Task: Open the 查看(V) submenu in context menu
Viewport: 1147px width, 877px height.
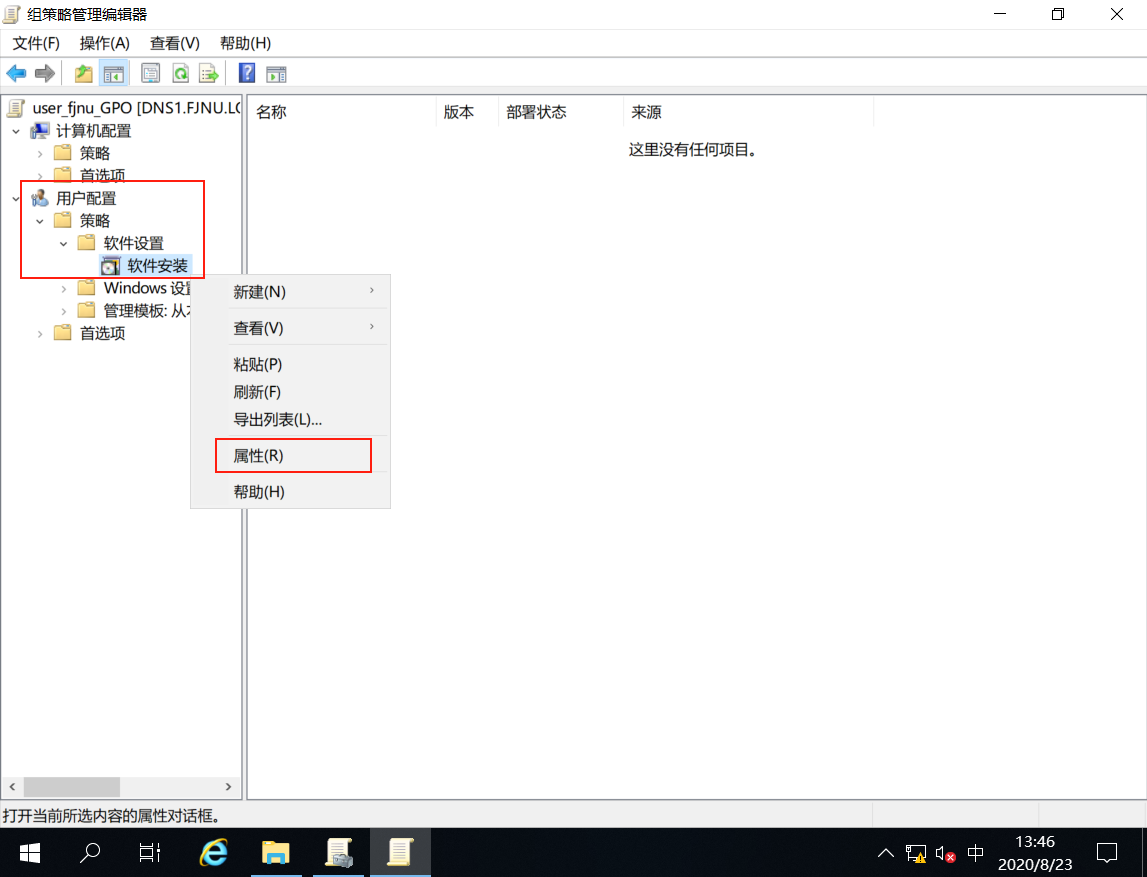Action: pyautogui.click(x=290, y=328)
